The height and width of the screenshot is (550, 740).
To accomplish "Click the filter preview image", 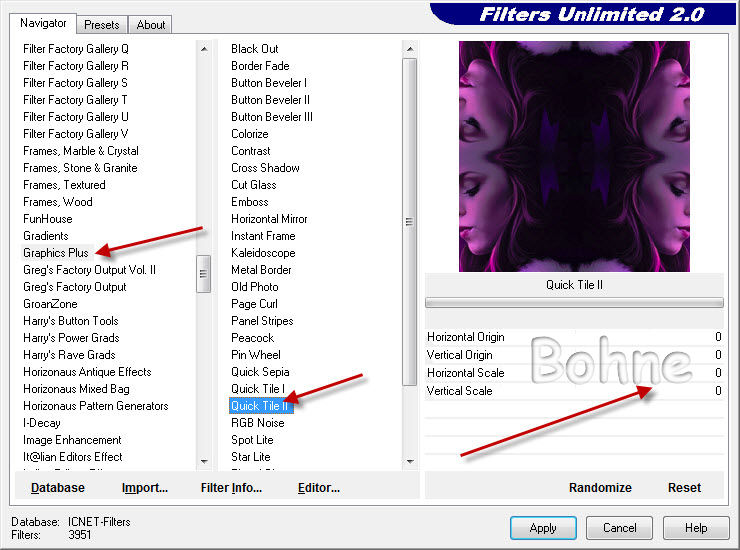I will point(574,156).
